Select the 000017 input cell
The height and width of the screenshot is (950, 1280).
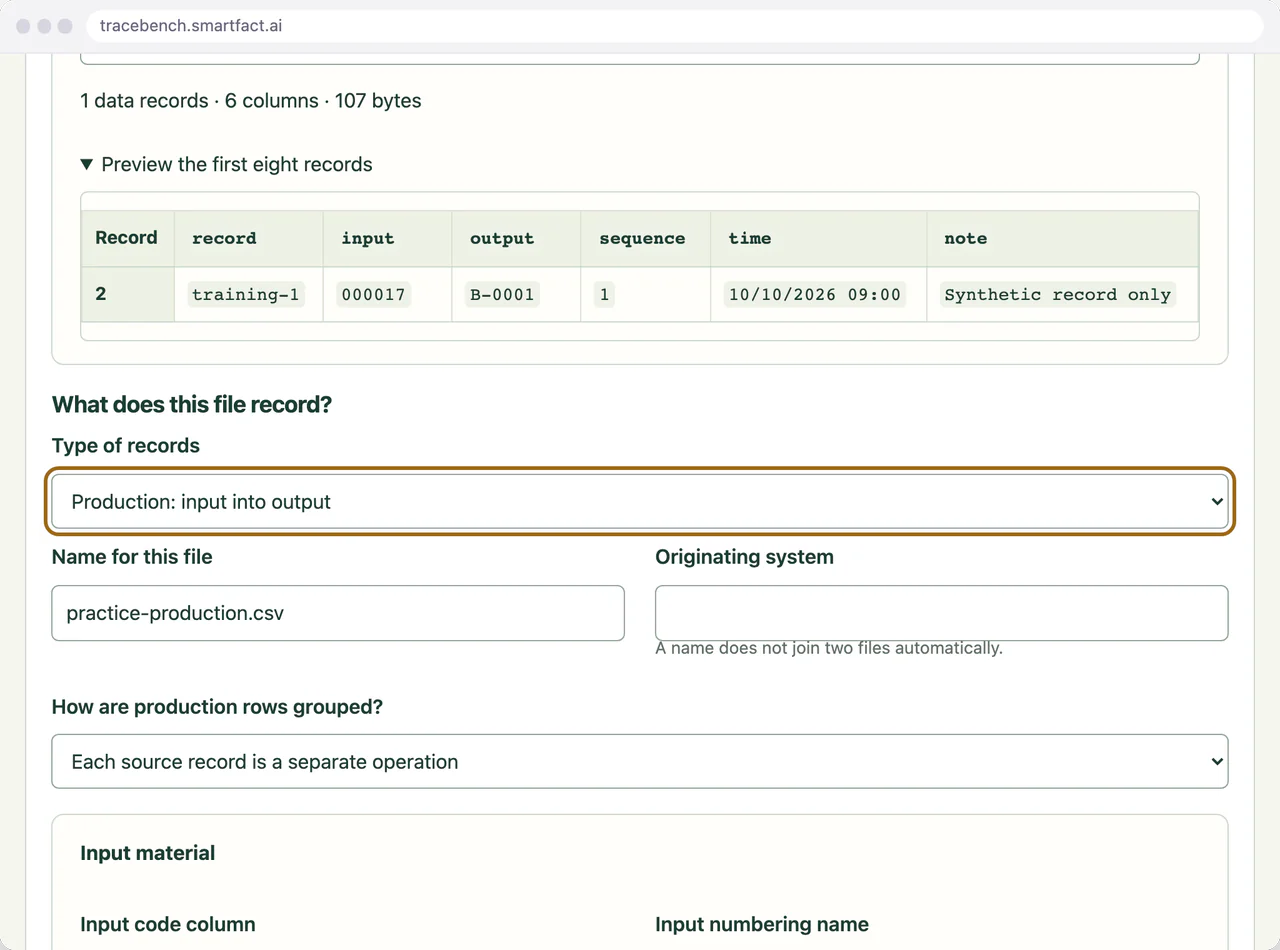click(372, 294)
